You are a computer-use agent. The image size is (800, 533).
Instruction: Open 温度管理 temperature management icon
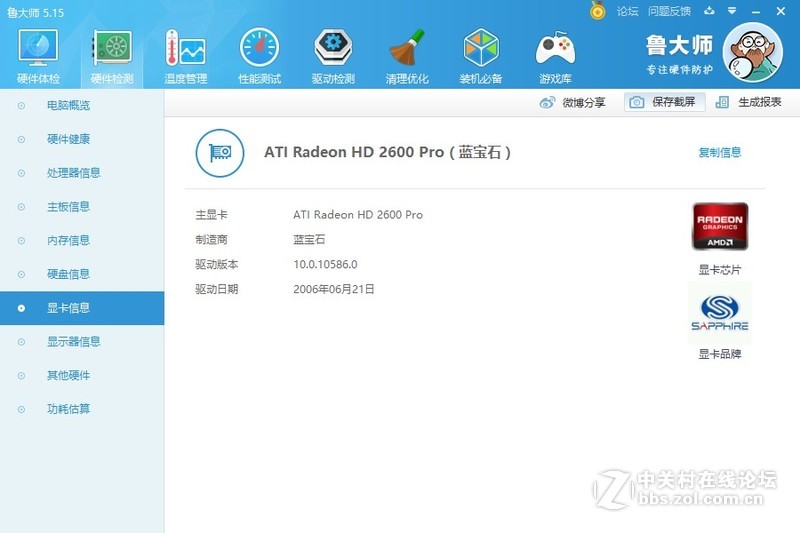click(186, 56)
